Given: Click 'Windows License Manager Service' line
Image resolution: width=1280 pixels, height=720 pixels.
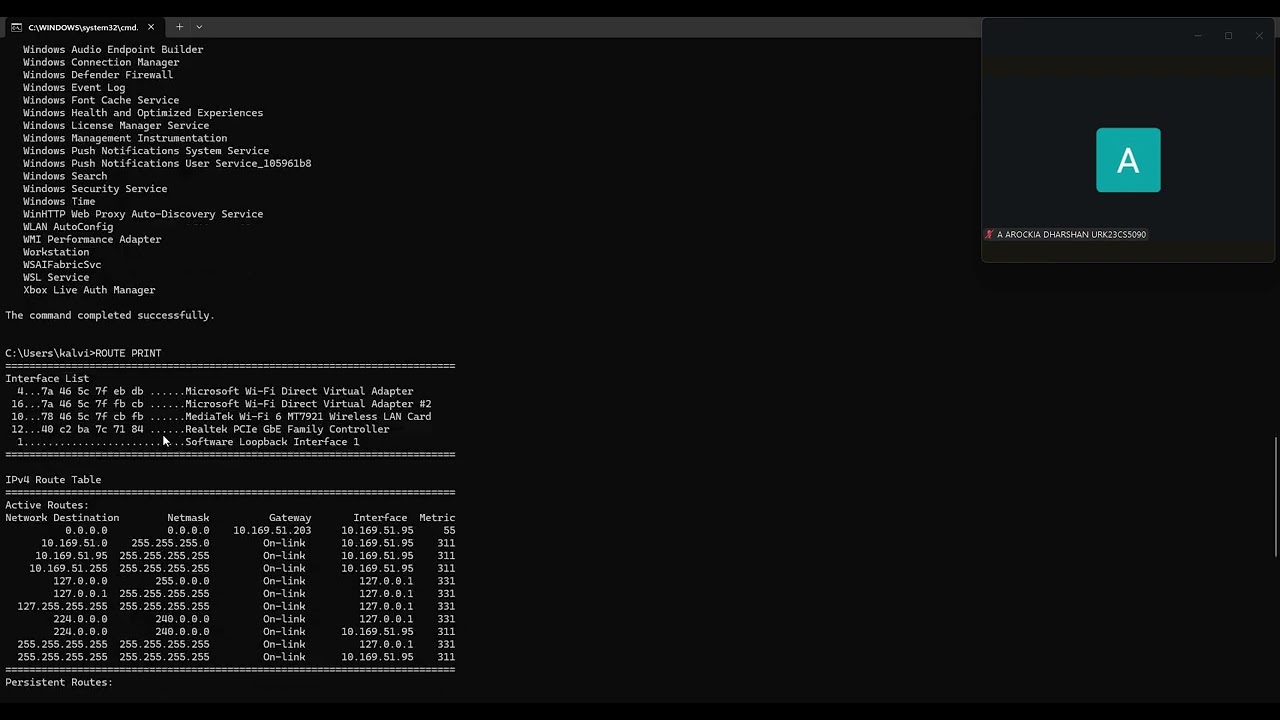Looking at the screenshot, I should pyautogui.click(x=116, y=126).
